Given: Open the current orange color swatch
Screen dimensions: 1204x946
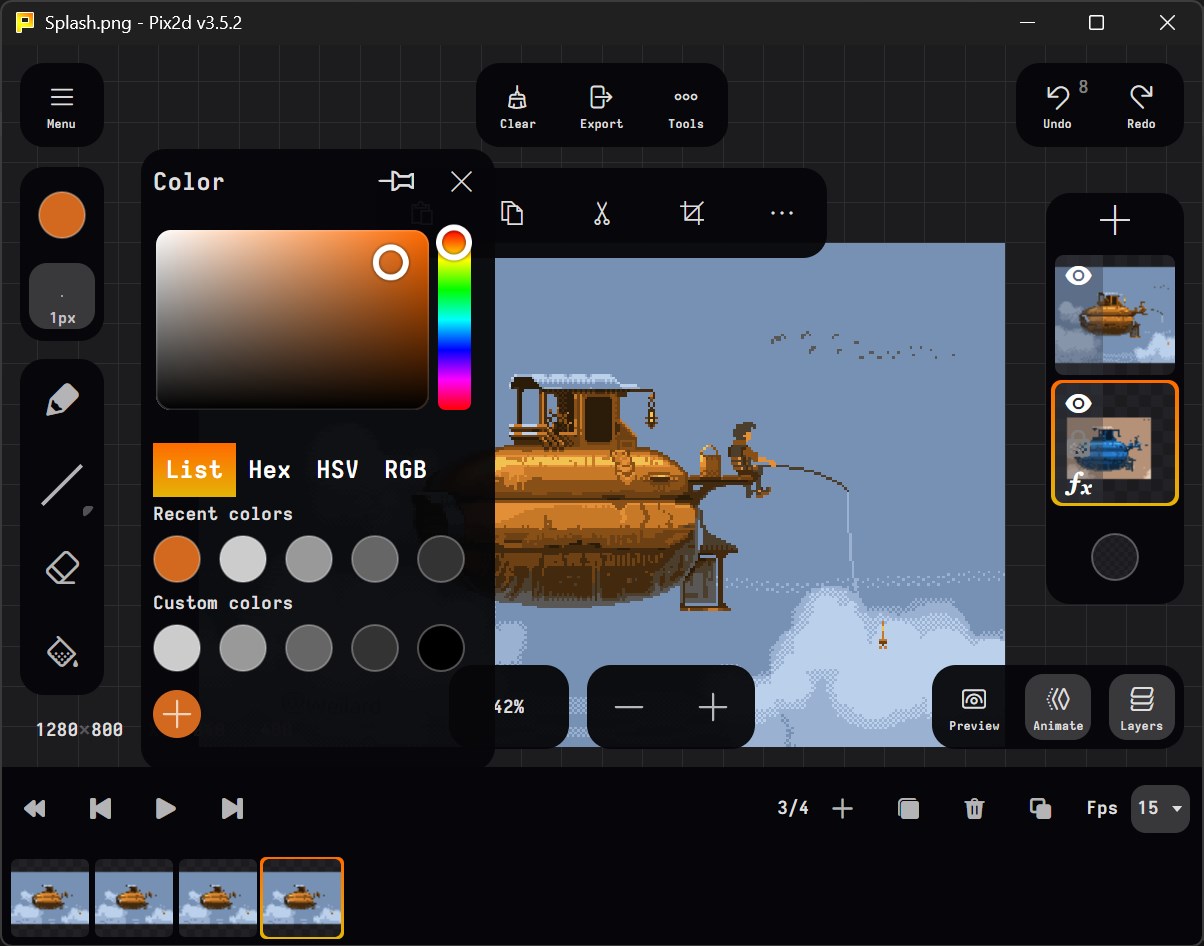Looking at the screenshot, I should pyautogui.click(x=62, y=215).
